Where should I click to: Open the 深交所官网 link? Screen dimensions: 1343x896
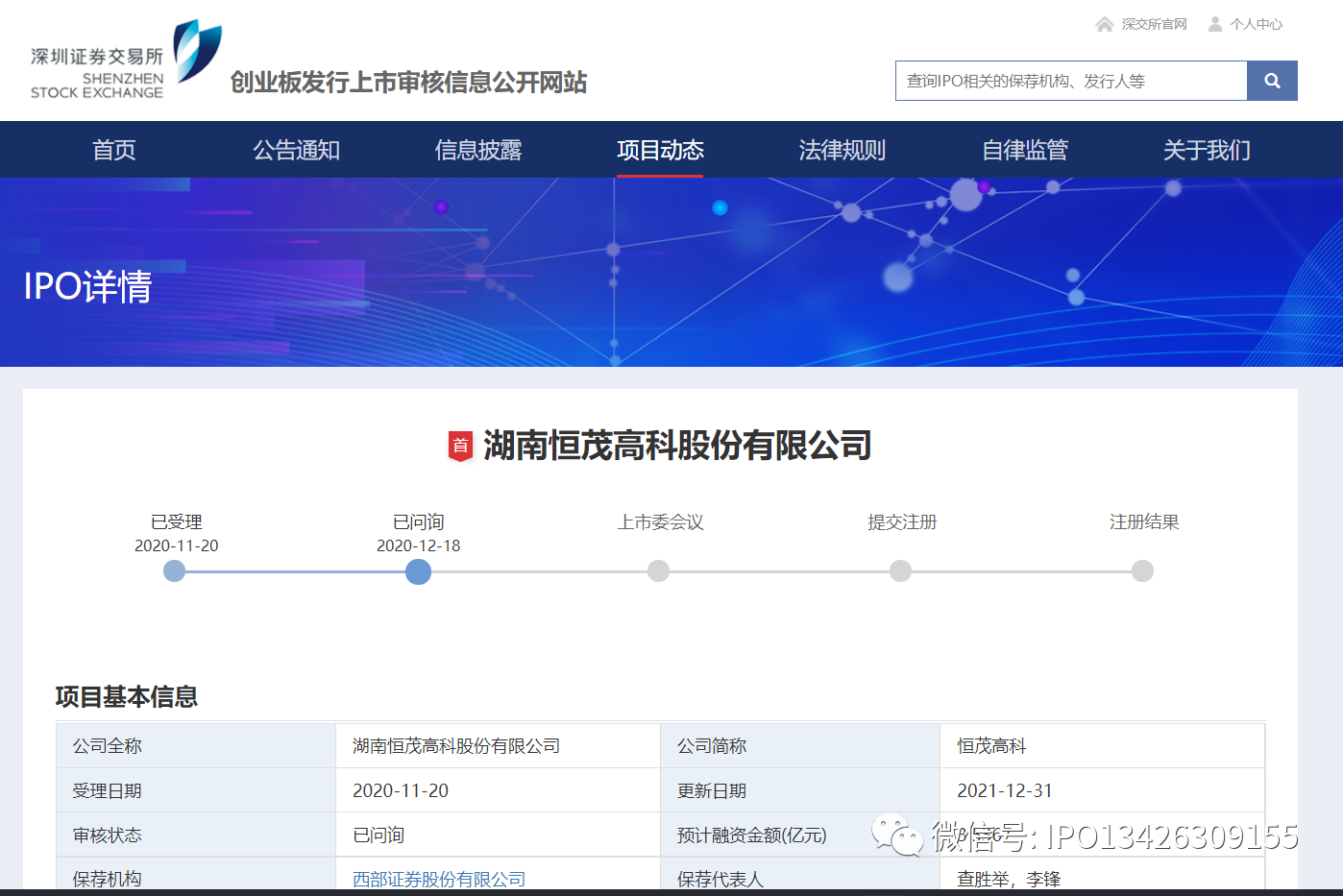[x=1154, y=24]
